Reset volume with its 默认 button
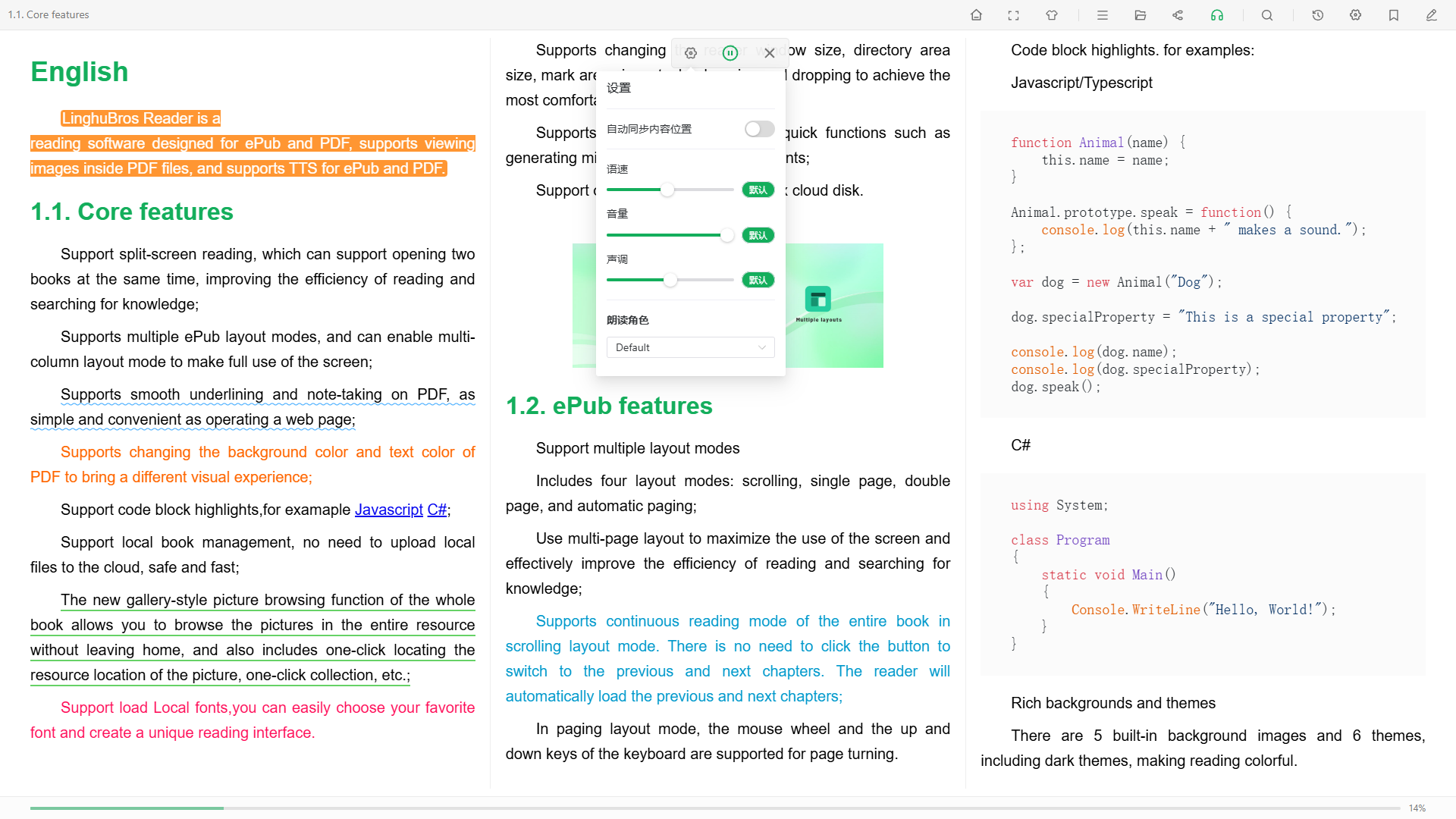Image resolution: width=1456 pixels, height=819 pixels. pos(758,236)
